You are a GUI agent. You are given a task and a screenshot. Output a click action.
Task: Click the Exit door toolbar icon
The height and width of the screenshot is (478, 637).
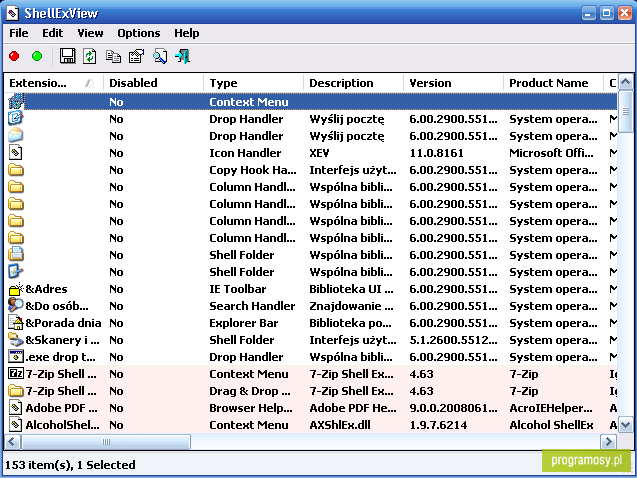coord(182,56)
